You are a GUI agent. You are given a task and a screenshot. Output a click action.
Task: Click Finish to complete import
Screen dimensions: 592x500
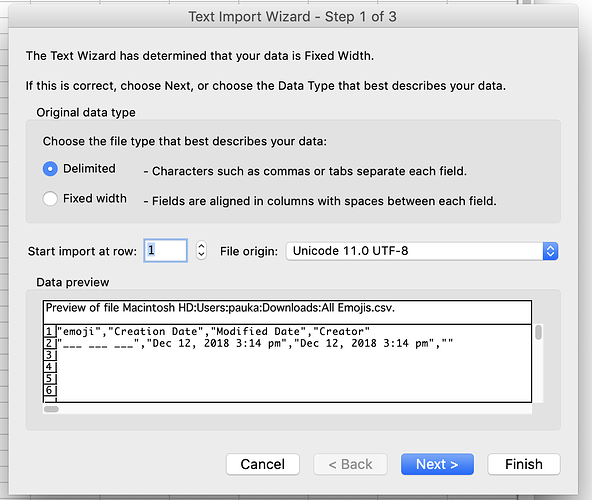524,464
